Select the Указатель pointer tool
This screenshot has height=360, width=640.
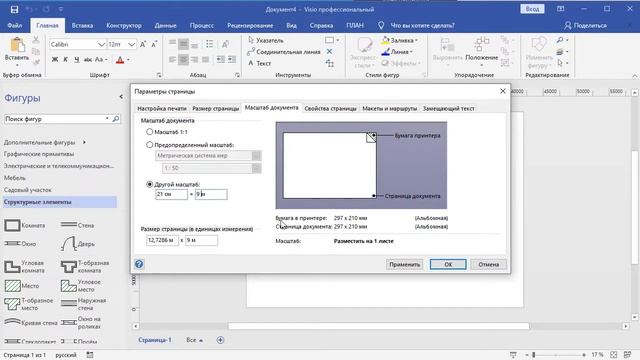(x=266, y=40)
